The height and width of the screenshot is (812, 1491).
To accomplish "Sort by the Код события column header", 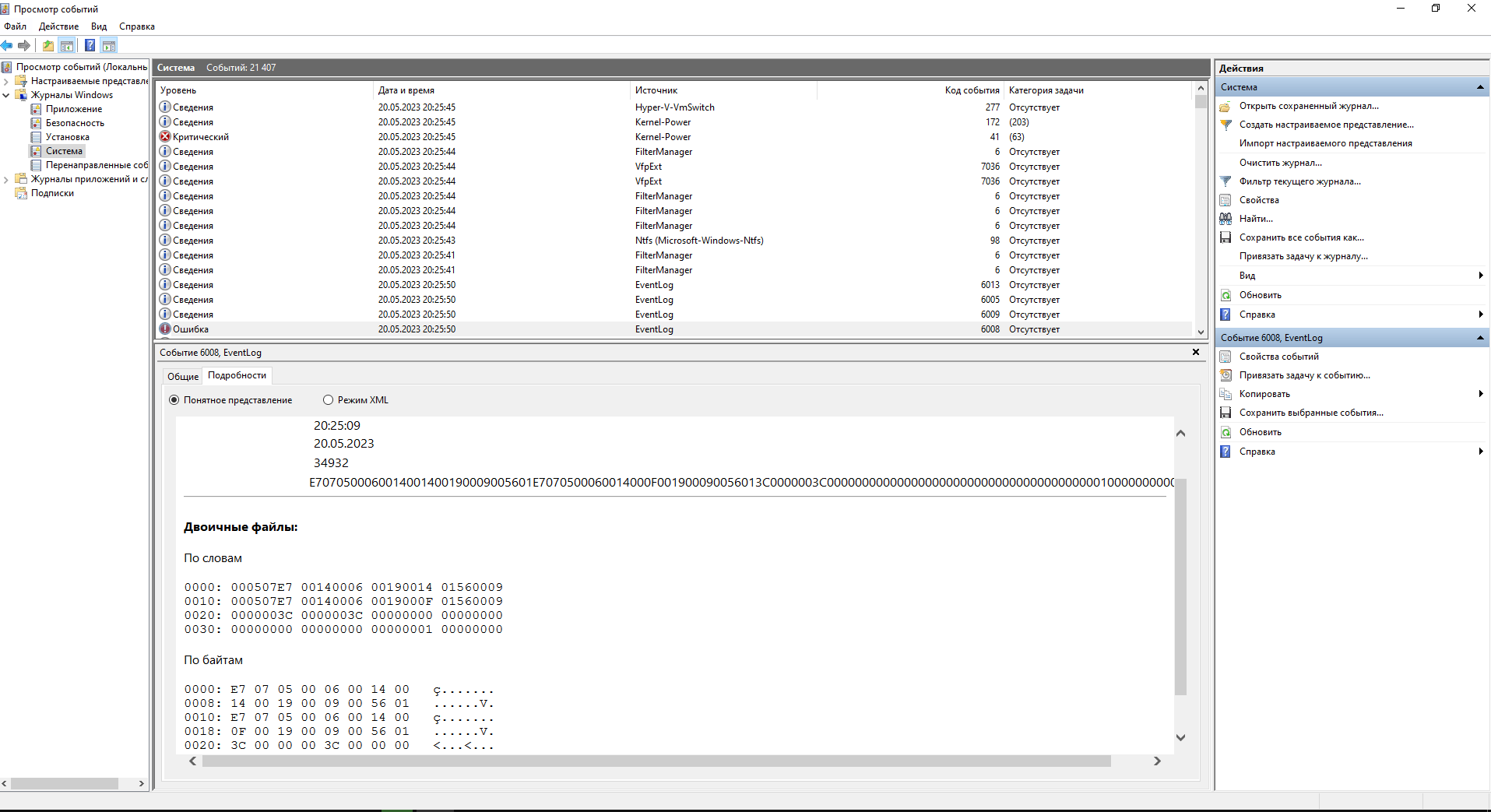I will pos(911,90).
